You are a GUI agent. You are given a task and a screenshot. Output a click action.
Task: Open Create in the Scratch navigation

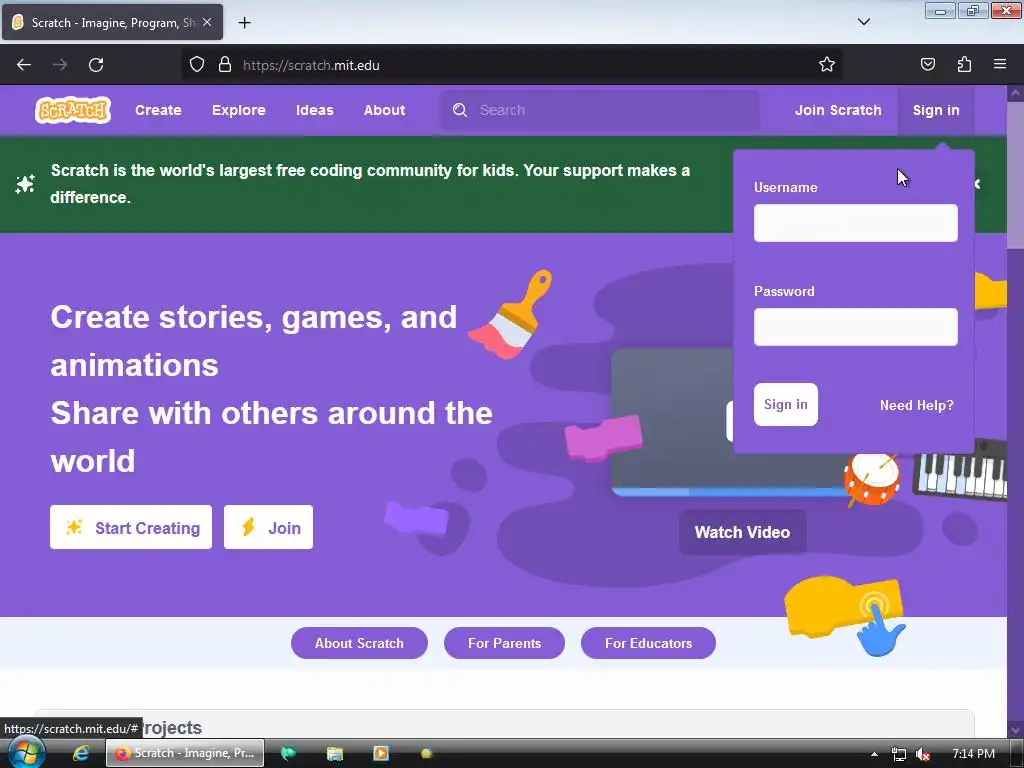point(158,110)
